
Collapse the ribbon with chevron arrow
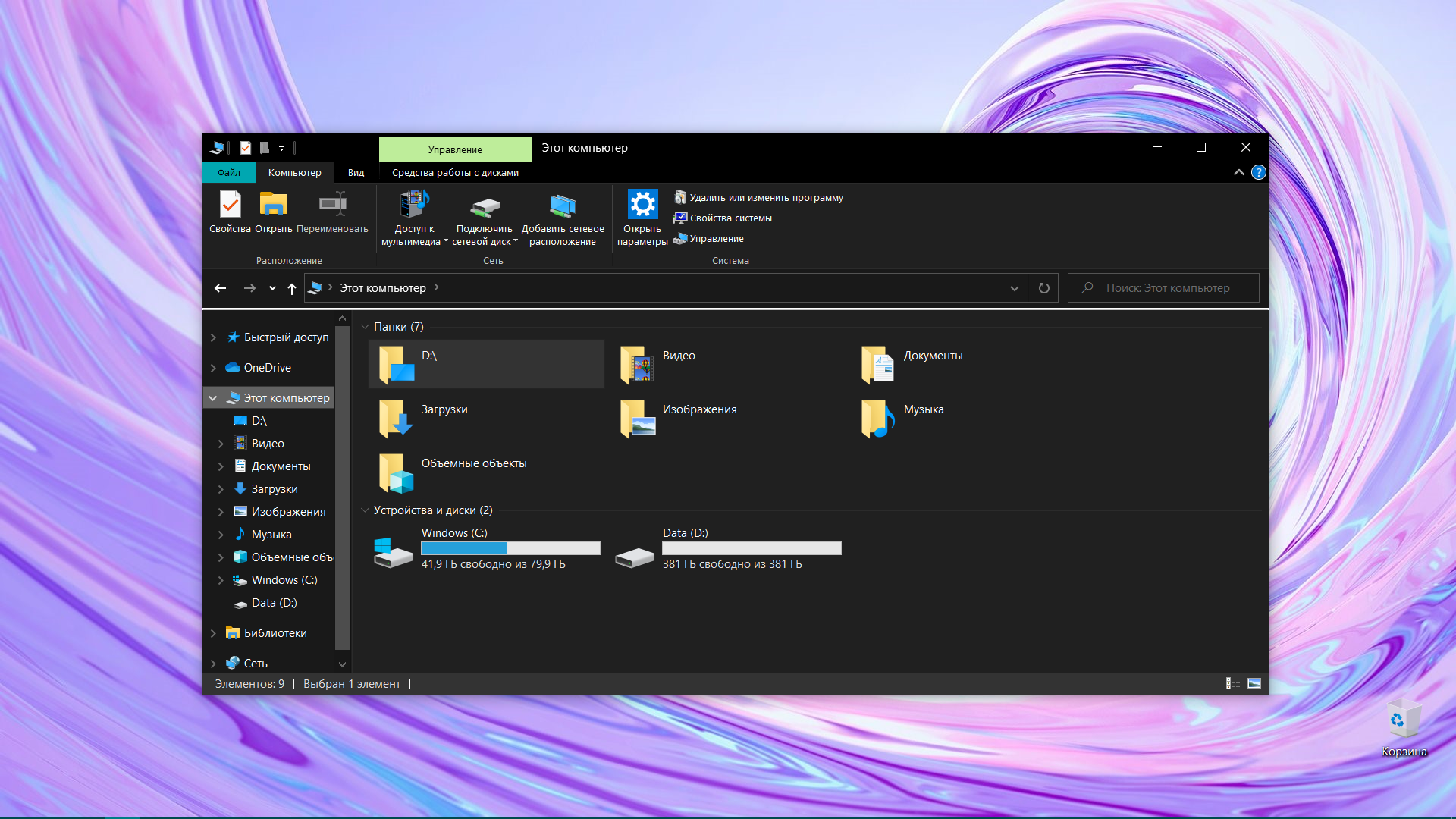point(1239,173)
